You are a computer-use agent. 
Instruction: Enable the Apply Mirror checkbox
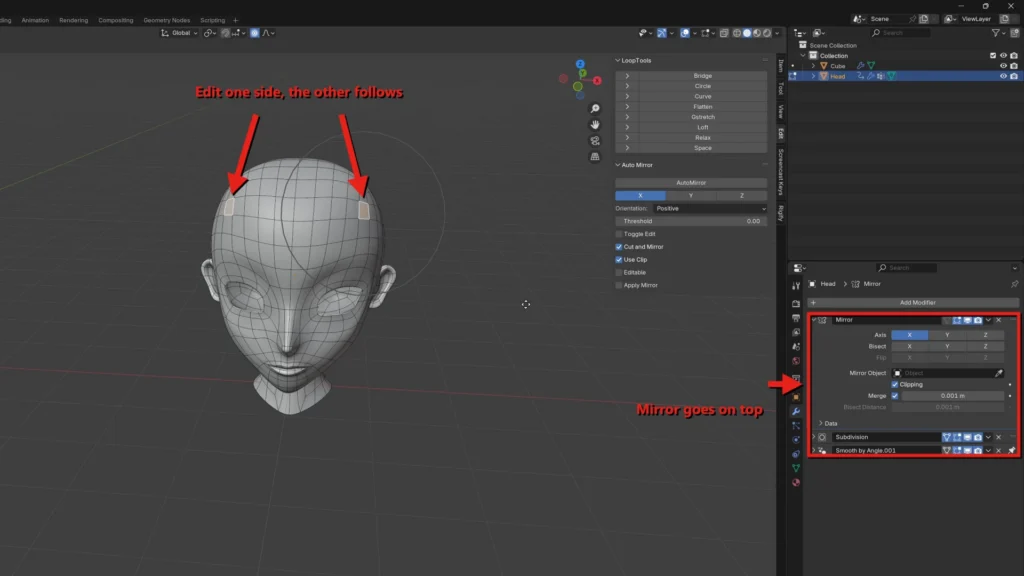click(619, 285)
